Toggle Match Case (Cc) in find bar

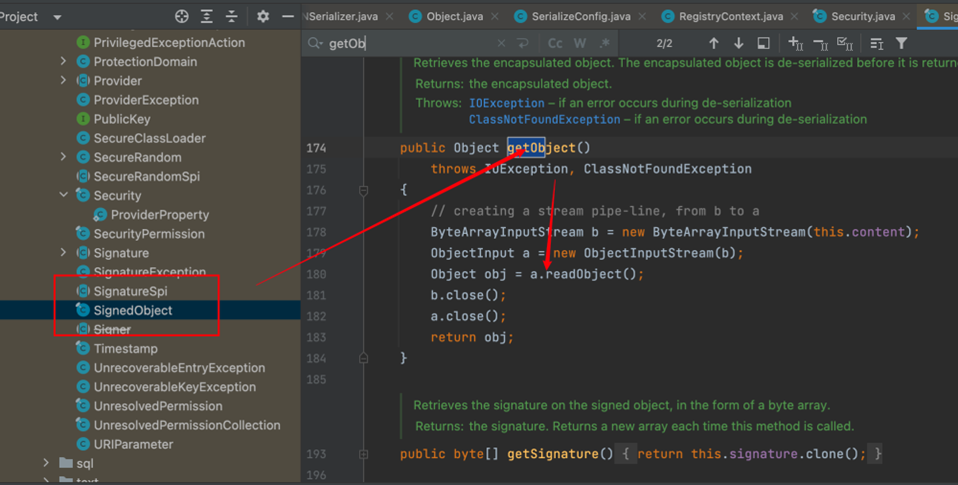click(555, 43)
